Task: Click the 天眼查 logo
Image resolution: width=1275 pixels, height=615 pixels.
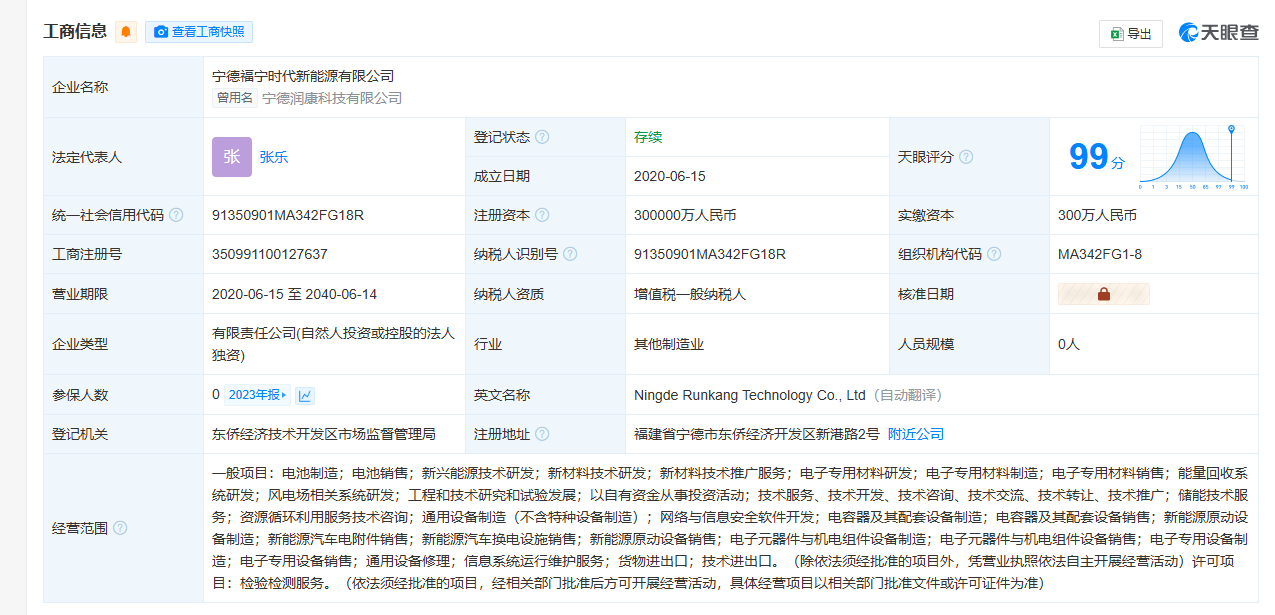Action: pyautogui.click(x=1218, y=33)
